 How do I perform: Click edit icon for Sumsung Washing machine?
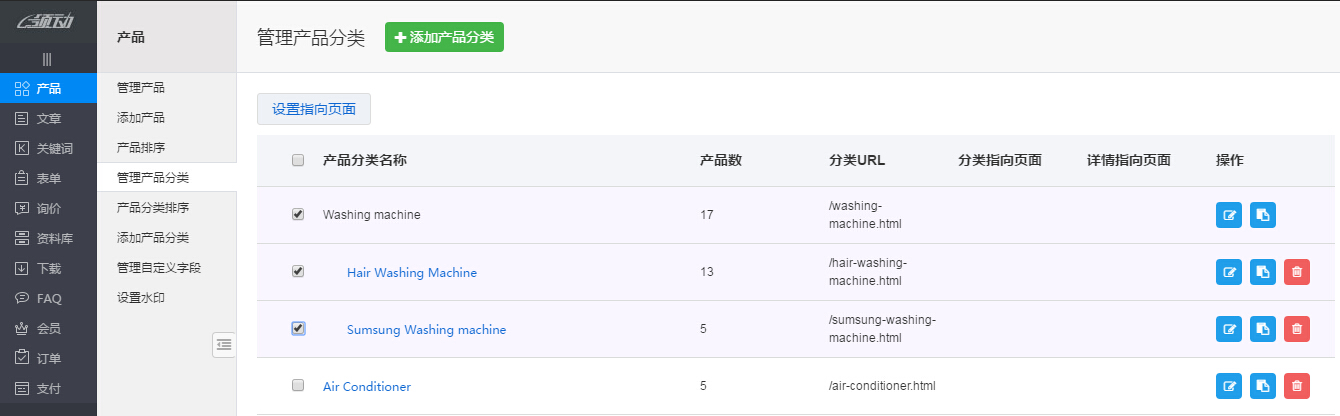click(x=1229, y=329)
